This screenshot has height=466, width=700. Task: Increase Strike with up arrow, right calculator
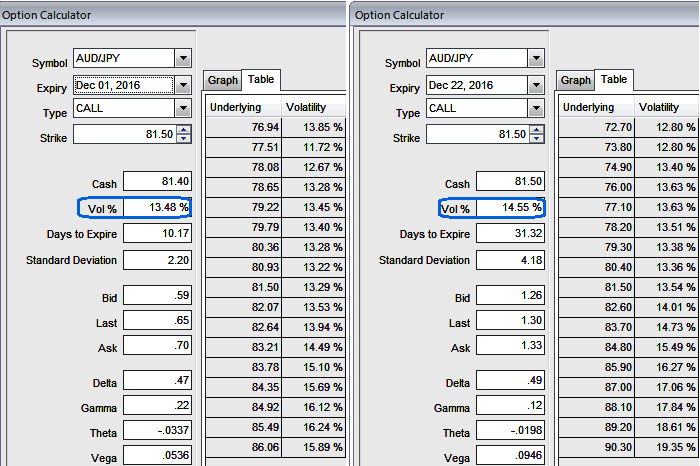click(x=537, y=130)
